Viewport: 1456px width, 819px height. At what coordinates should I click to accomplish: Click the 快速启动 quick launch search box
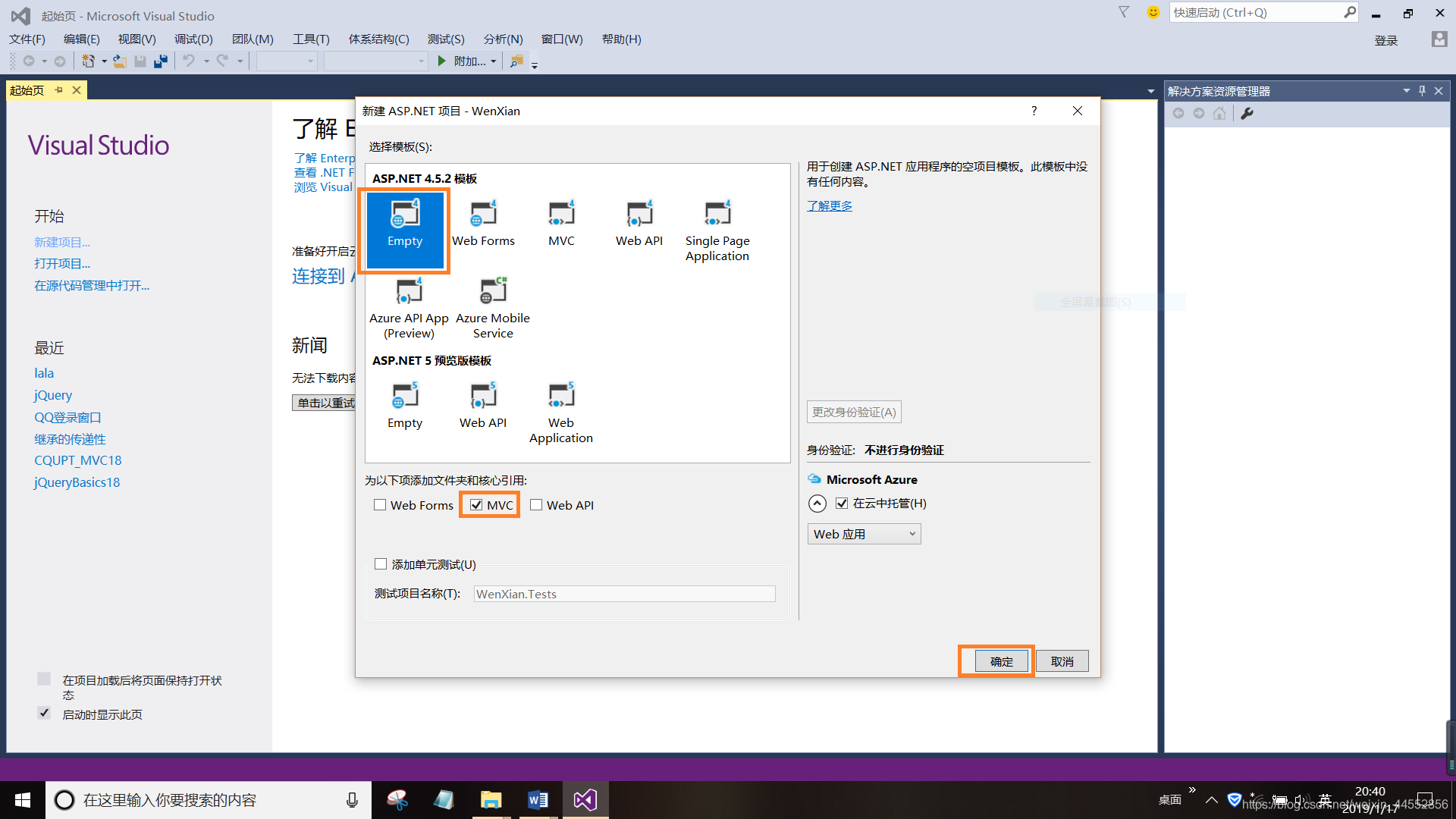(1263, 12)
